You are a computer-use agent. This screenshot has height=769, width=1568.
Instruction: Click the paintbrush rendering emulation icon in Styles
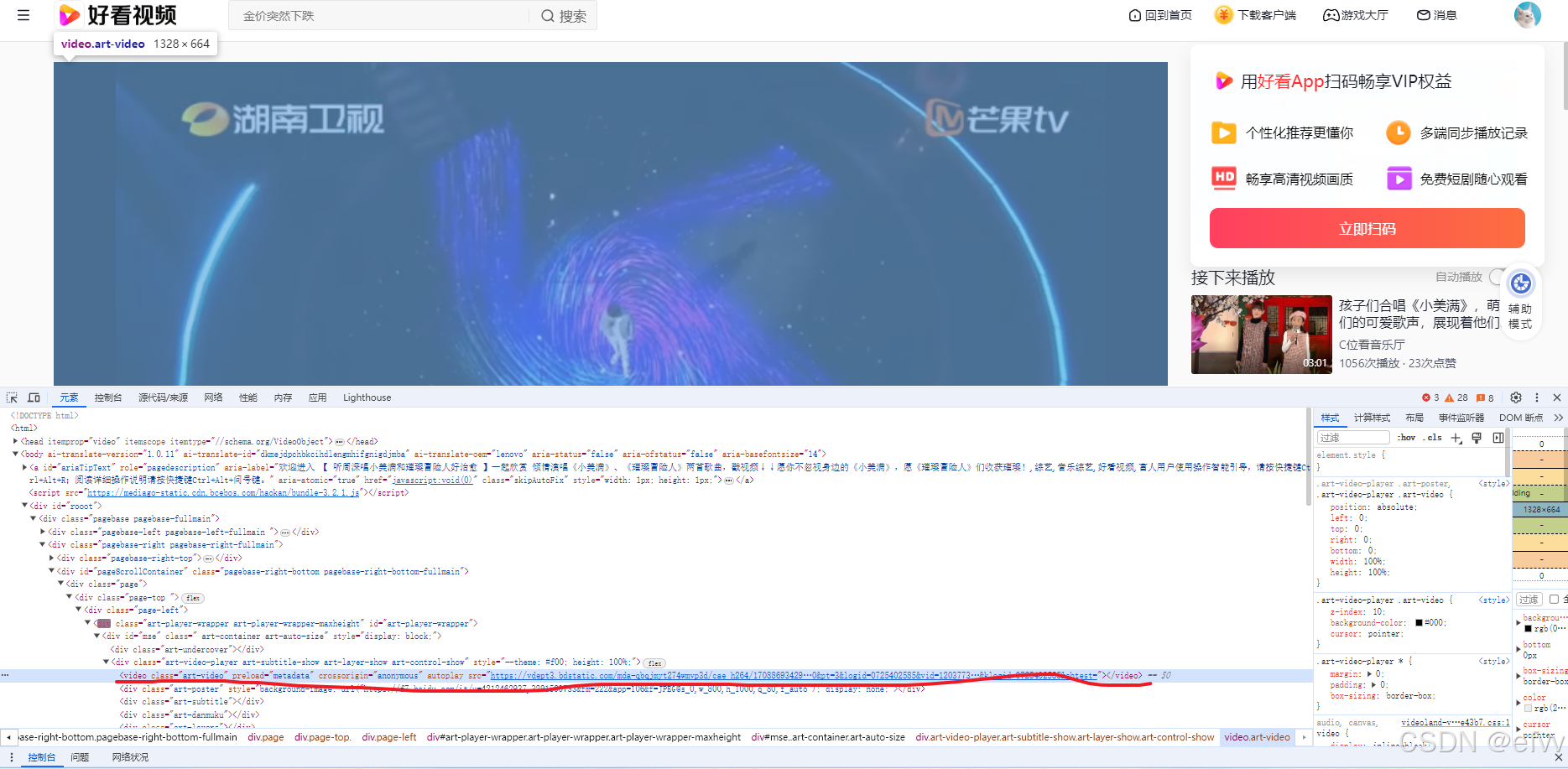point(1477,438)
